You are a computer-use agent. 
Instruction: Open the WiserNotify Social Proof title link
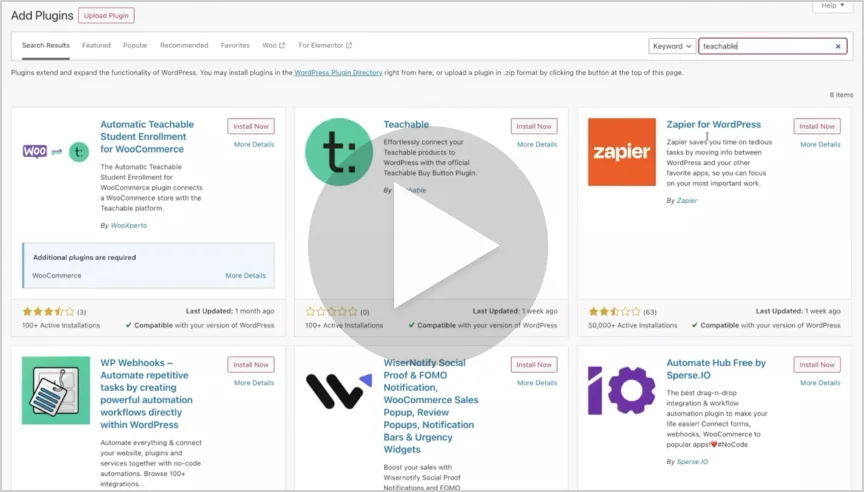point(431,406)
